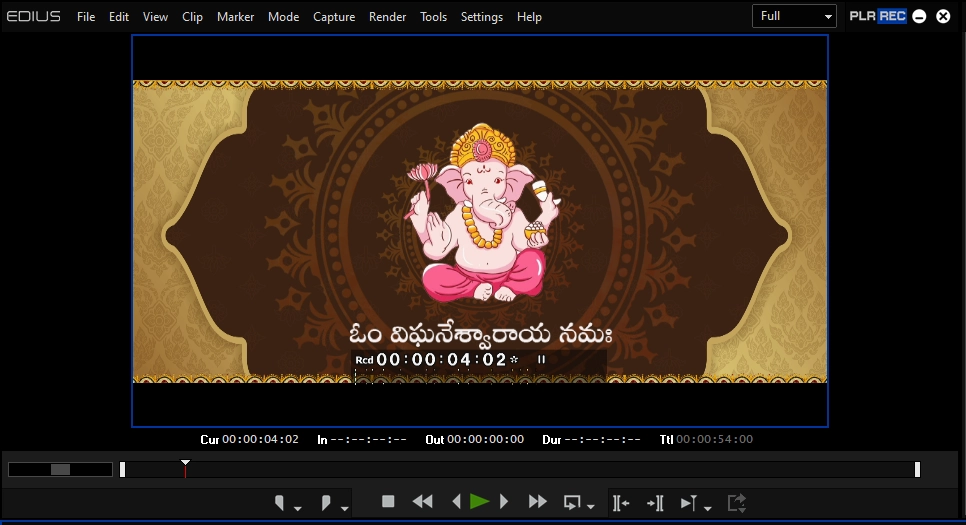Open the Settings menu

coord(482,17)
